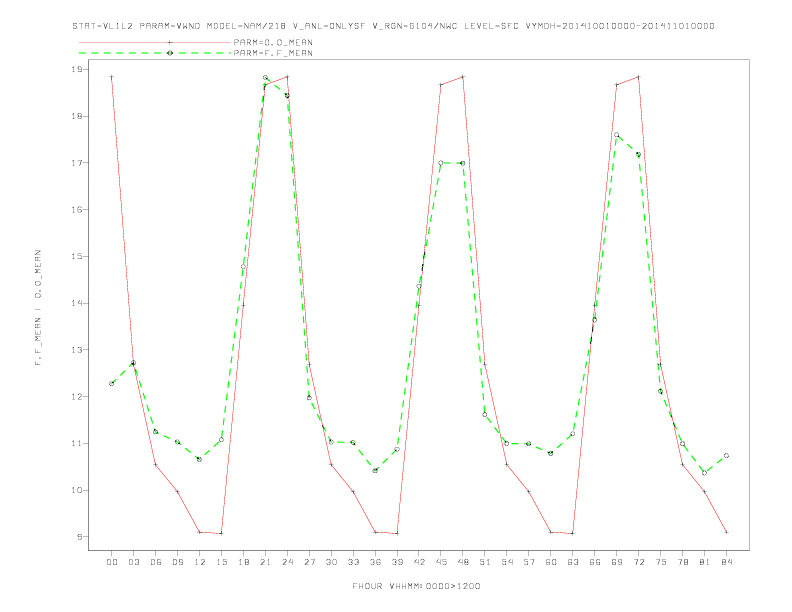Viewport: 792px width, 612px height.
Task: Click the FHOUR VHHMM:0000>1200 axis title
Action: pyautogui.click(x=416, y=586)
